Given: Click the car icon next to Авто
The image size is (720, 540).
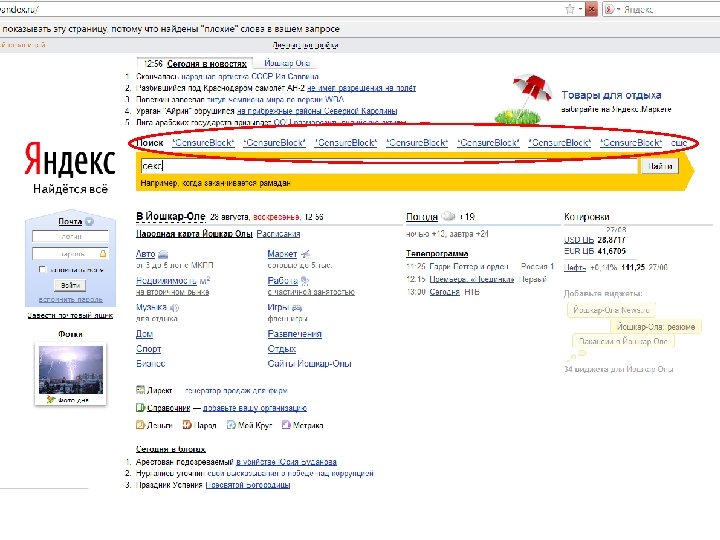Looking at the screenshot, I should point(163,254).
